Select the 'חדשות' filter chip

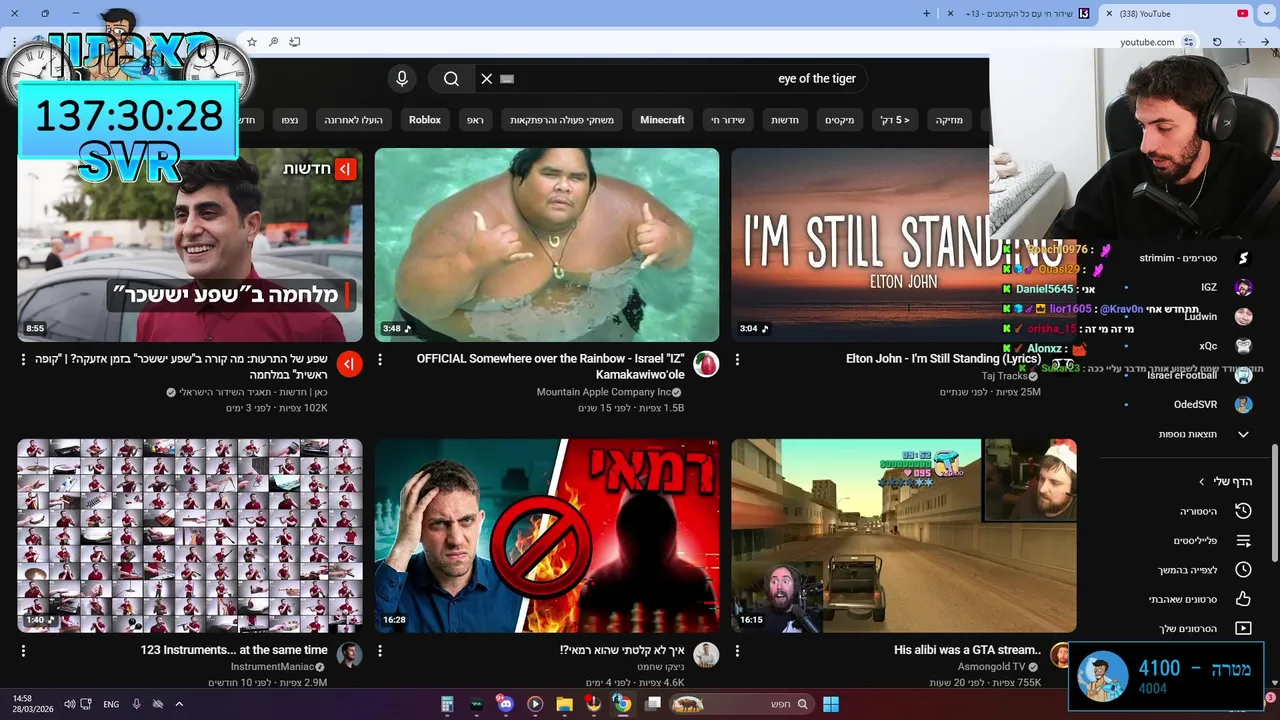pyautogui.click(x=784, y=120)
